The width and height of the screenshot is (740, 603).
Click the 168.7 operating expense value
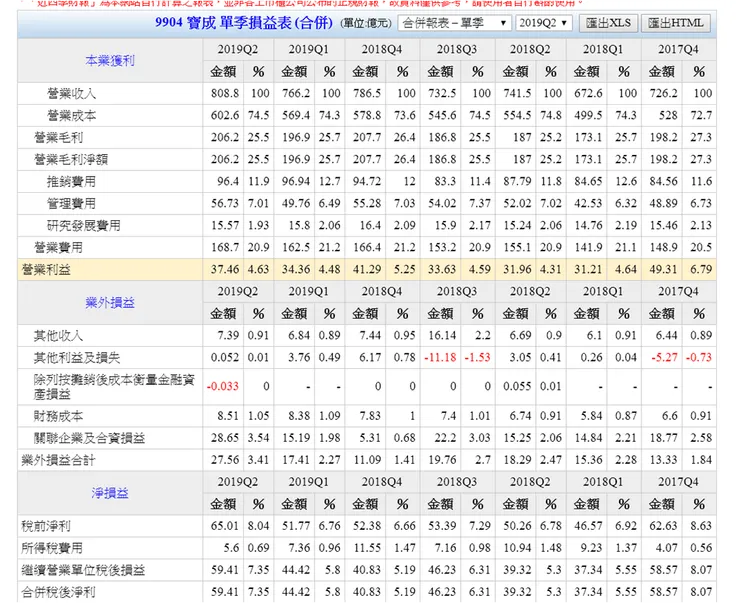[225, 247]
